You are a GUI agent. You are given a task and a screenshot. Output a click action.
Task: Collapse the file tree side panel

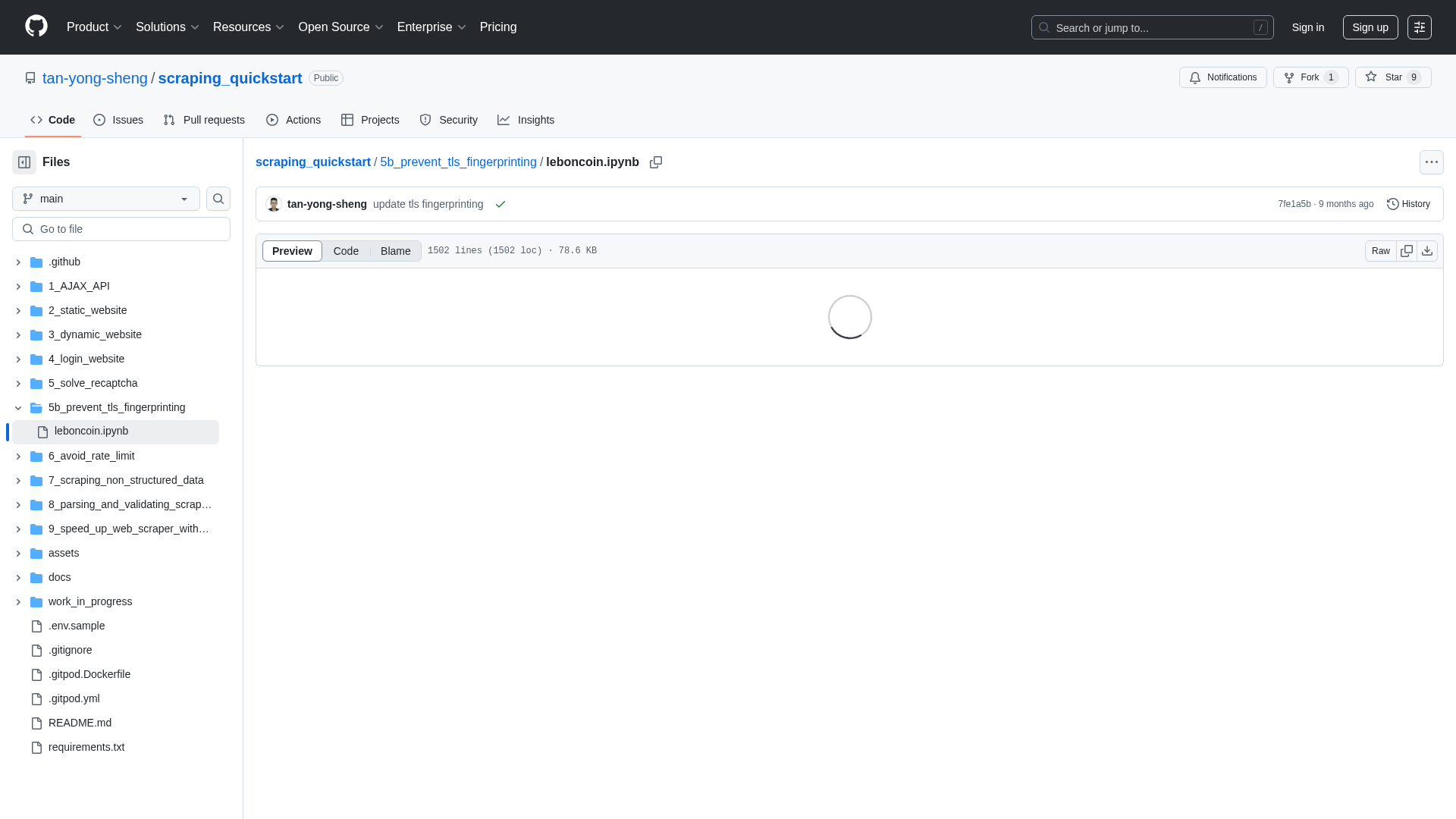(24, 162)
